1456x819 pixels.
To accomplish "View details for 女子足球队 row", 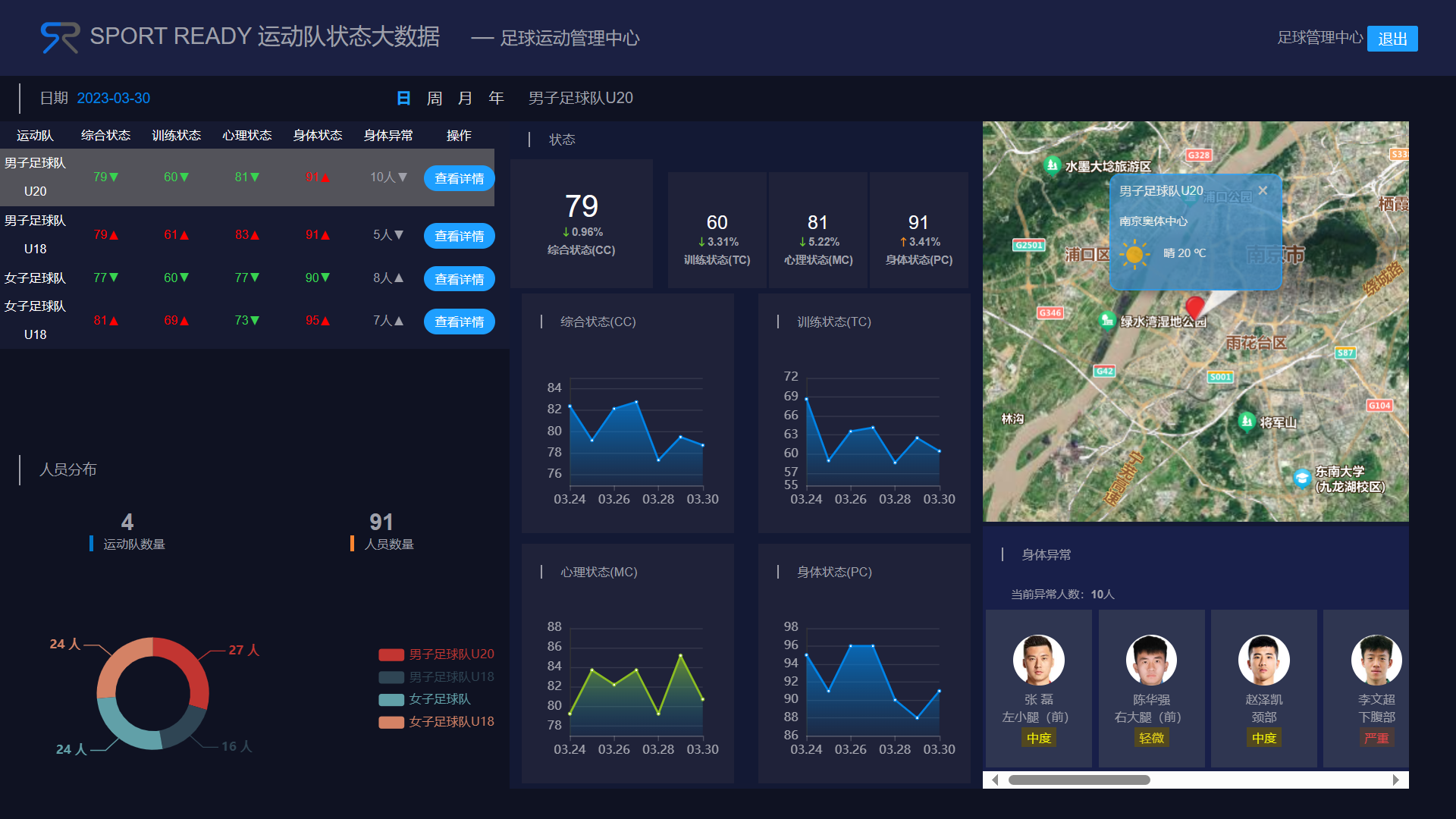I will (459, 279).
